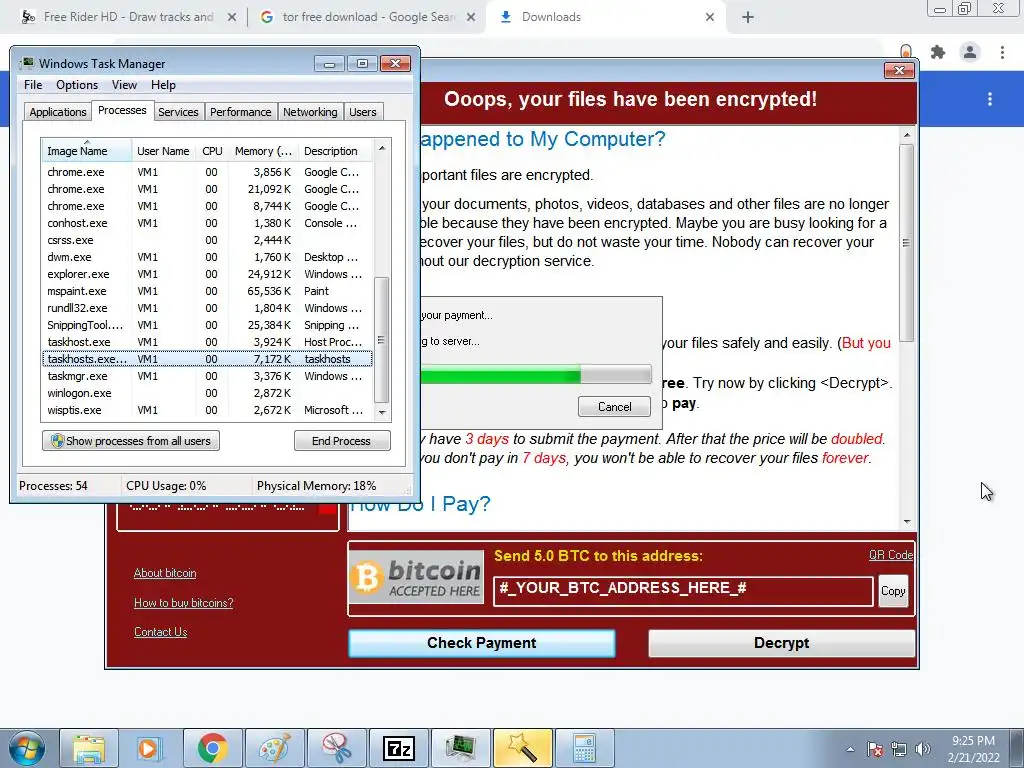Click ransomware text scrollbar down arrow
This screenshot has height=768, width=1024.
click(906, 521)
